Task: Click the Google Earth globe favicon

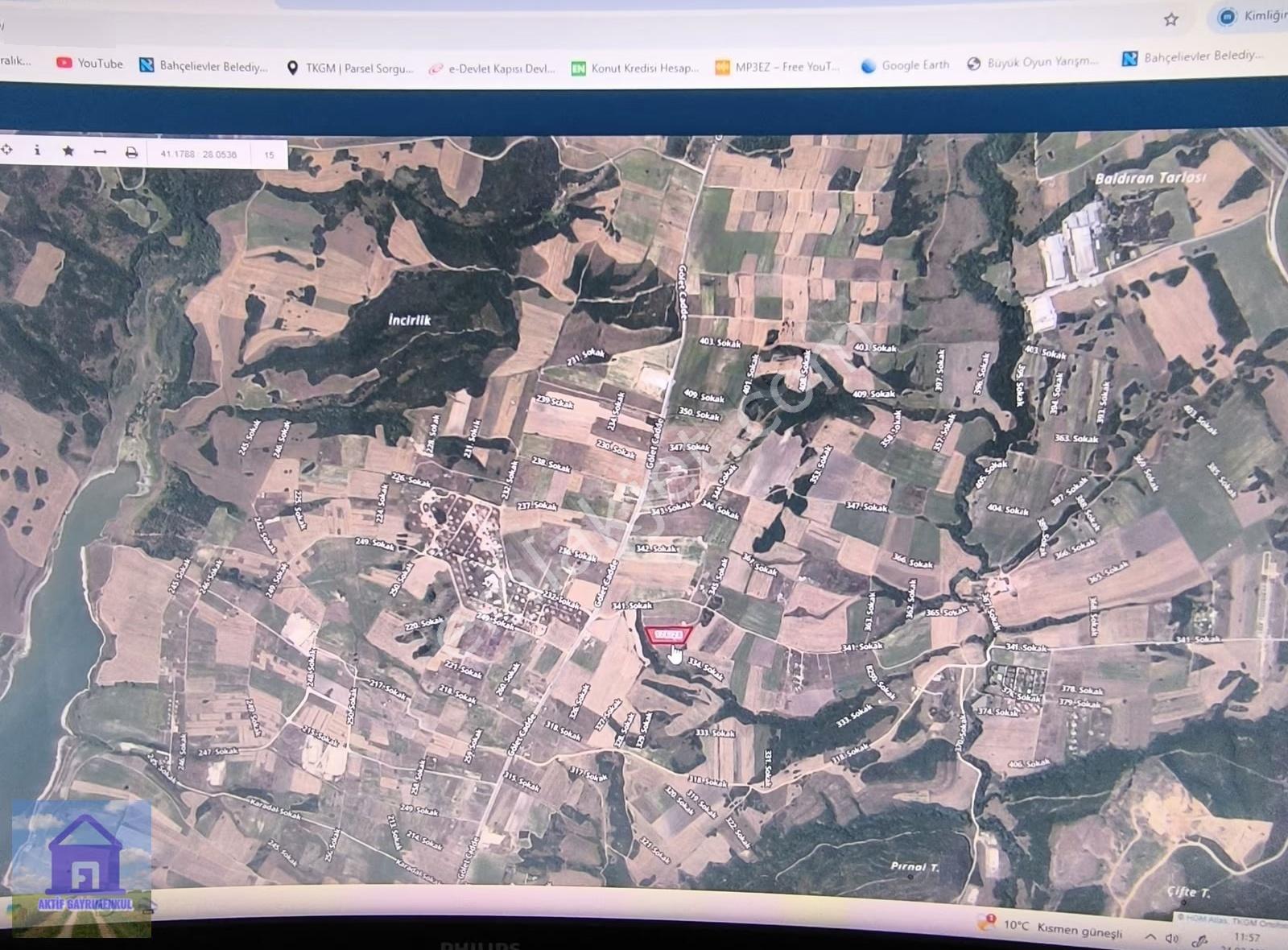Action: click(868, 66)
